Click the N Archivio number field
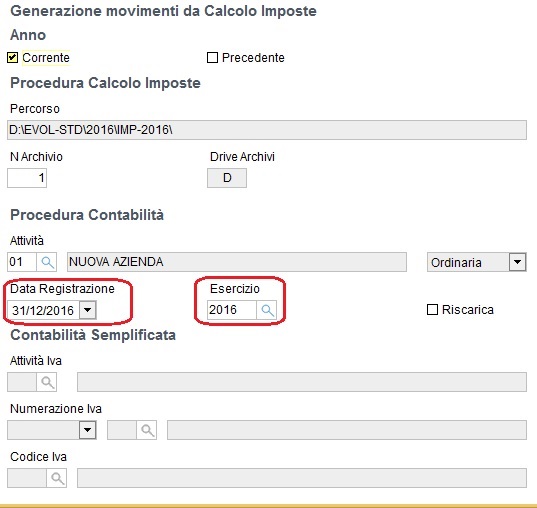Viewport: 537px width, 508px height. [27, 178]
